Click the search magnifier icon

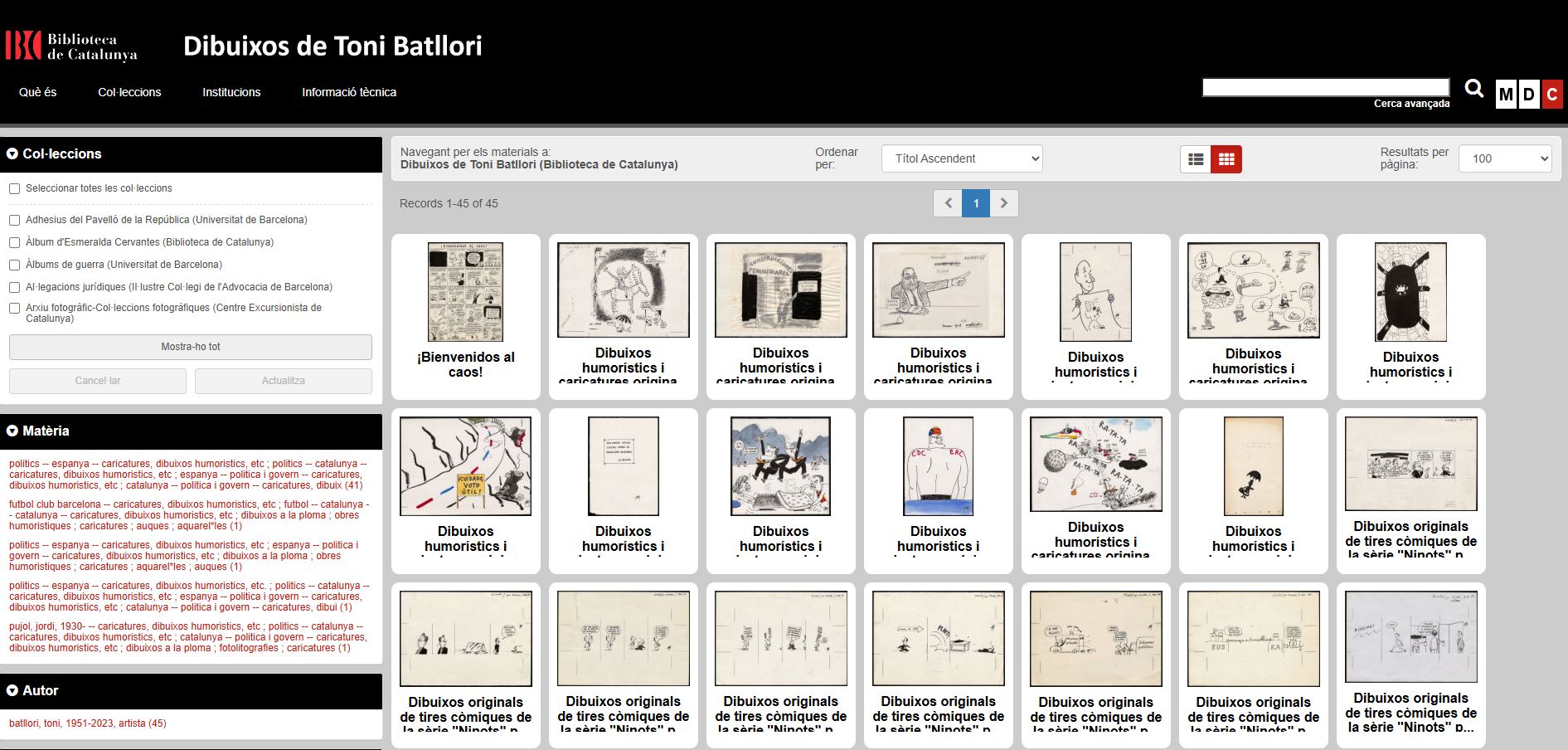click(x=1473, y=89)
